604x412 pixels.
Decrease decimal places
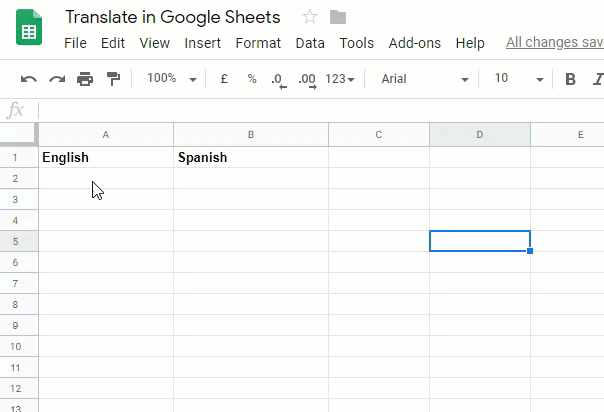pyautogui.click(x=279, y=80)
